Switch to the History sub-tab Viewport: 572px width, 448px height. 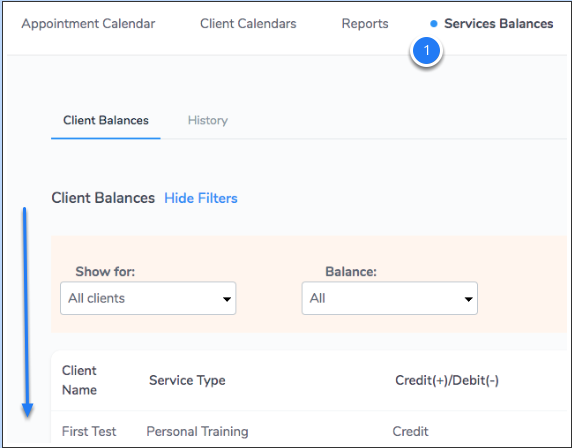pyautogui.click(x=208, y=120)
